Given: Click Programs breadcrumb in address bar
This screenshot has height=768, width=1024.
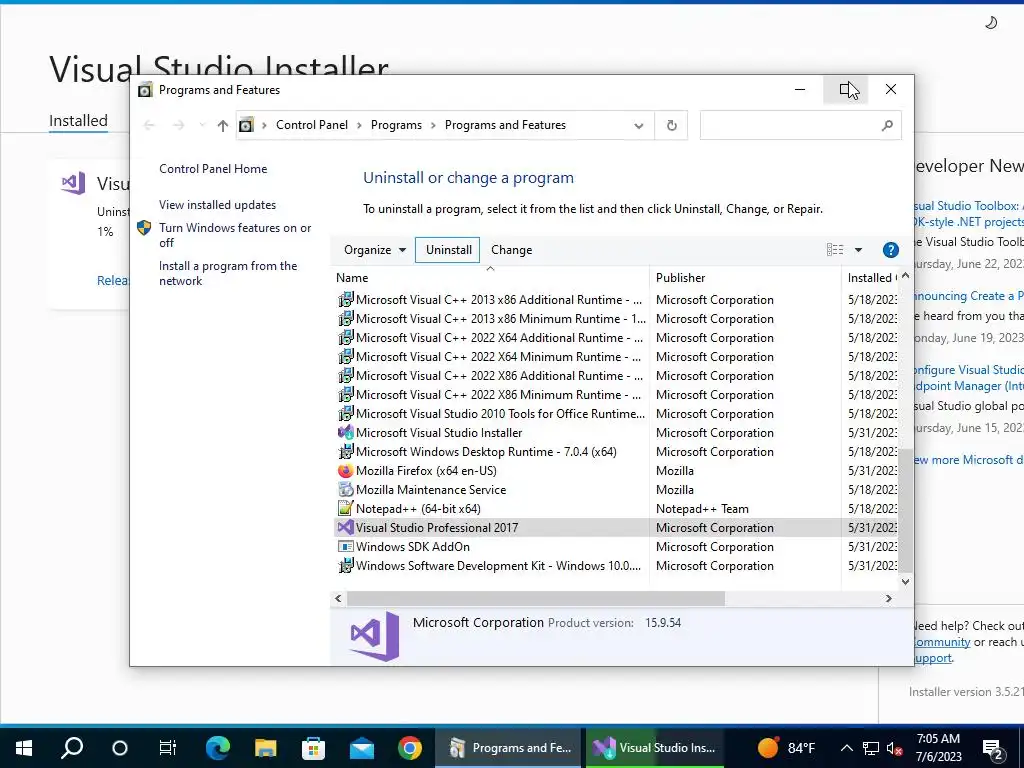Looking at the screenshot, I should [396, 125].
